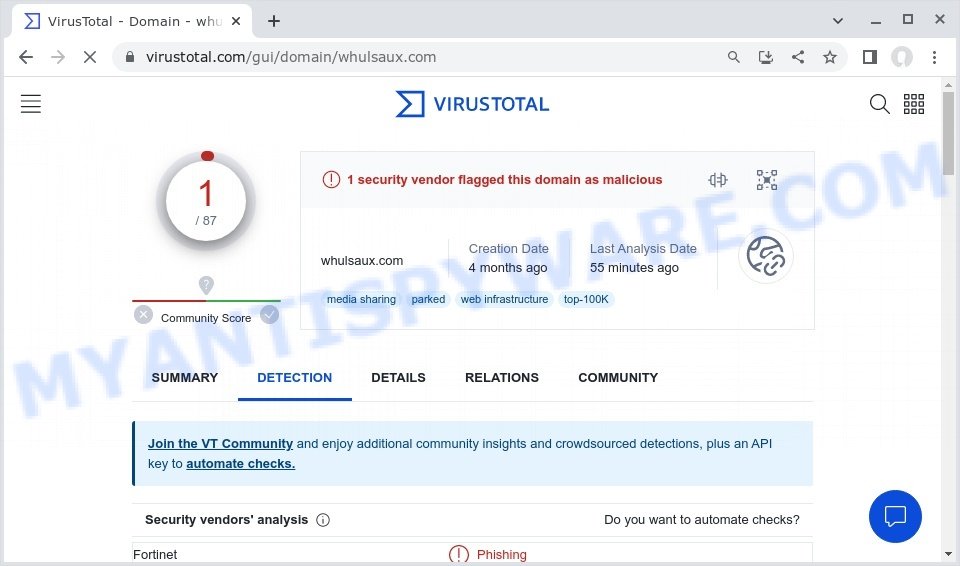Screen dimensions: 960x566
Task: Click the web infrastructure tag
Action: pyautogui.click(x=504, y=299)
